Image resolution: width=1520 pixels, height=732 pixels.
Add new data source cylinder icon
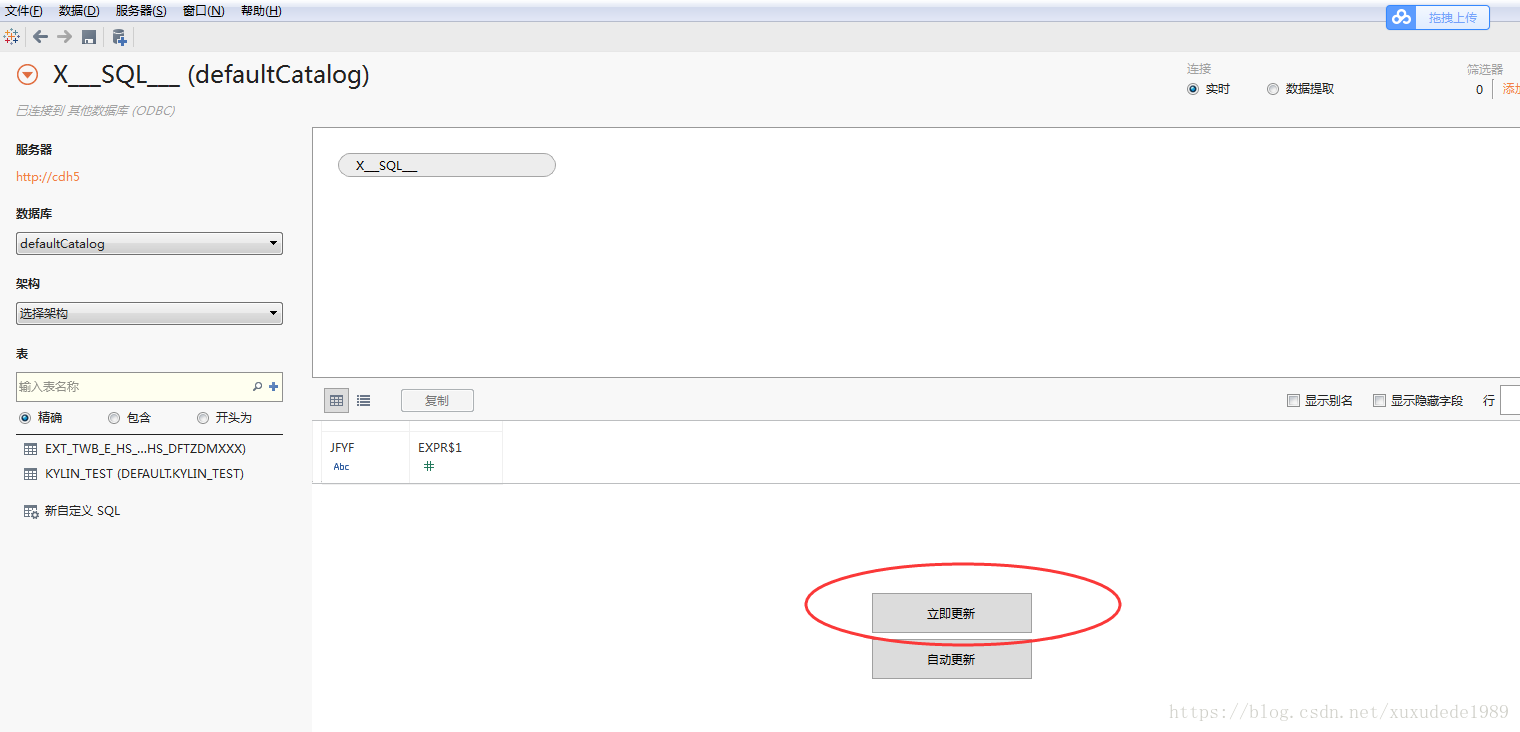click(x=119, y=37)
